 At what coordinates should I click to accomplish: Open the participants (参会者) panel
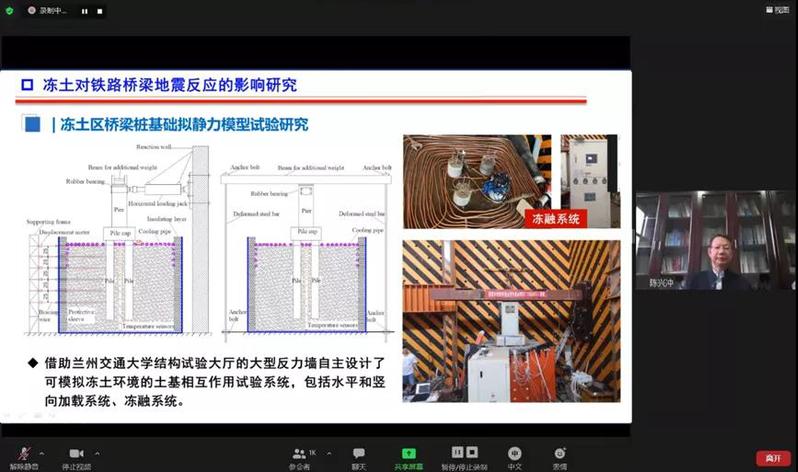pyautogui.click(x=298, y=454)
